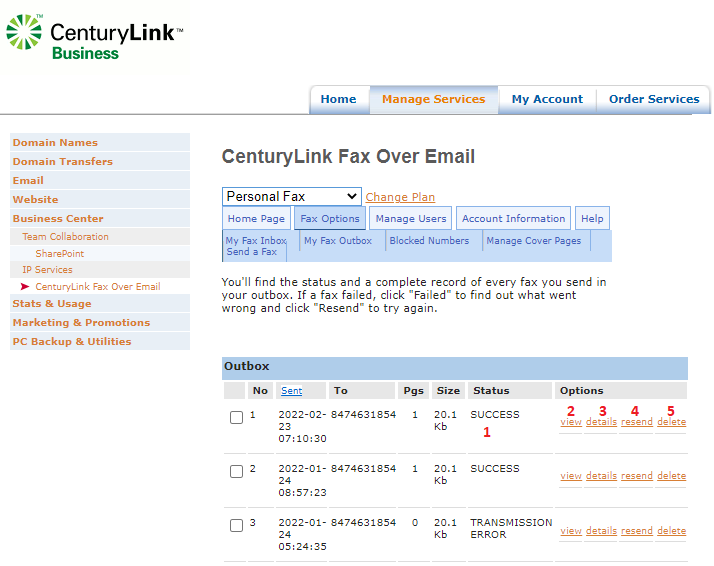Open SharePoint in the sidebar
714x566 pixels.
coord(60,254)
